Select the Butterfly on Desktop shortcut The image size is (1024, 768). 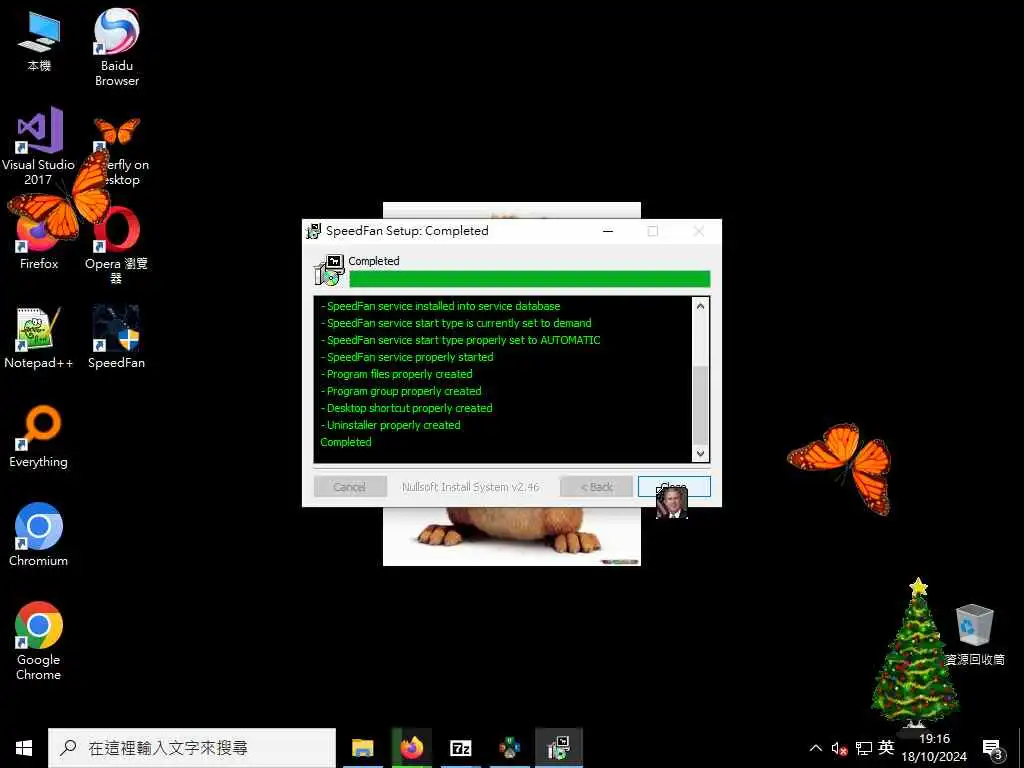coord(118,151)
